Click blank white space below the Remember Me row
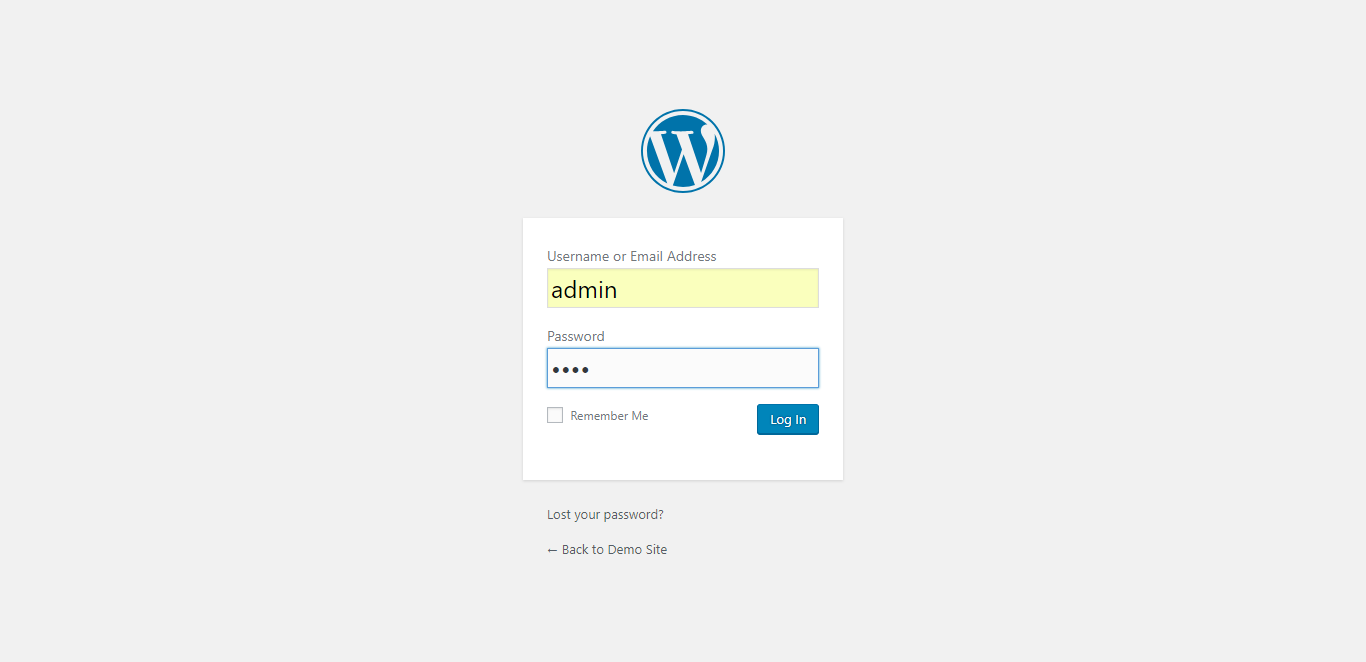Viewport: 1366px width, 662px height. tap(683, 458)
